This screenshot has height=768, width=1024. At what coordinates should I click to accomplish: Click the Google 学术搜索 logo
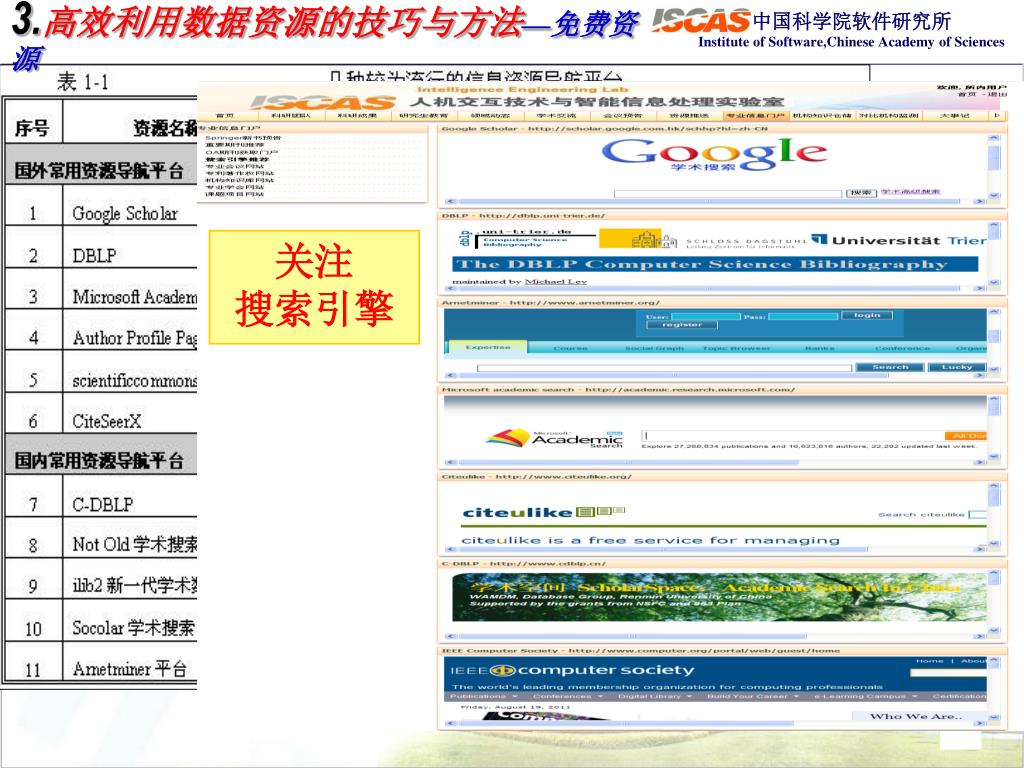pyautogui.click(x=714, y=155)
